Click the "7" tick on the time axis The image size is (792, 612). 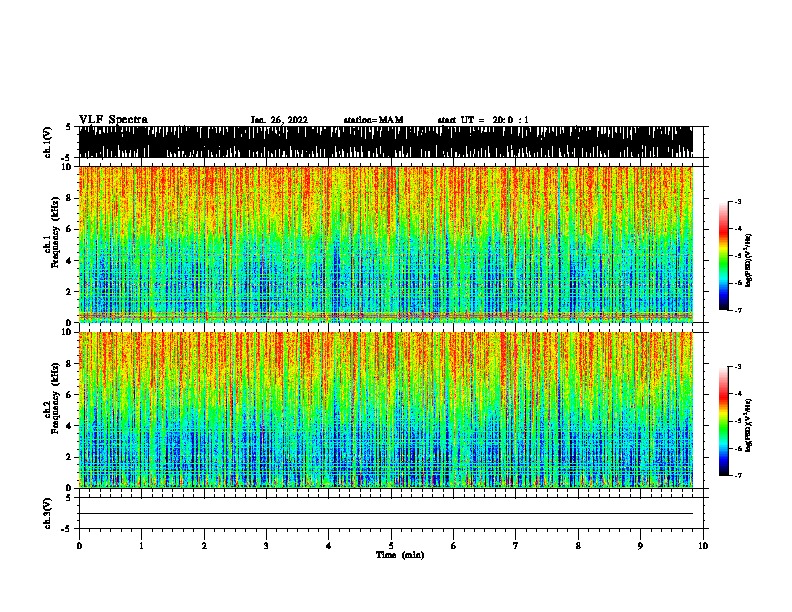tap(516, 546)
